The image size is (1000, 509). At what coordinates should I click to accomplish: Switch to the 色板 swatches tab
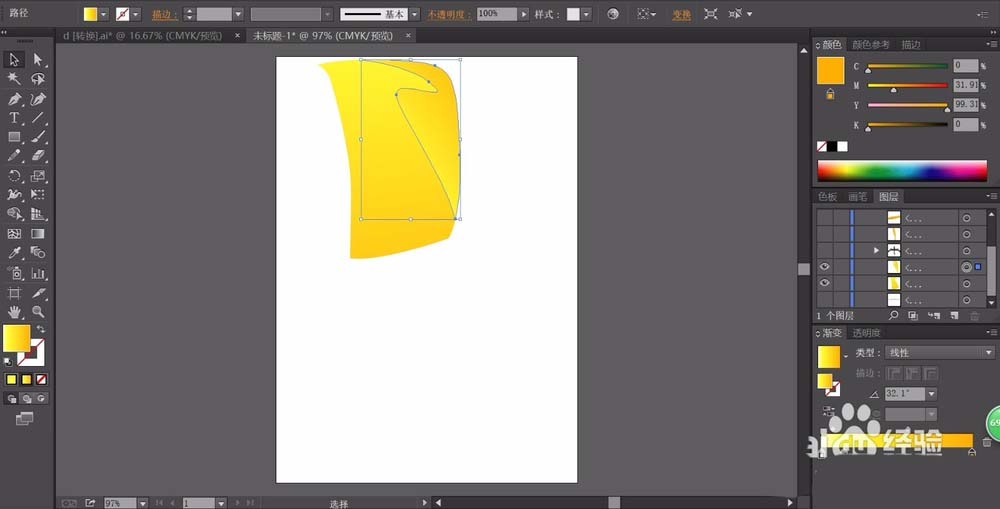828,196
